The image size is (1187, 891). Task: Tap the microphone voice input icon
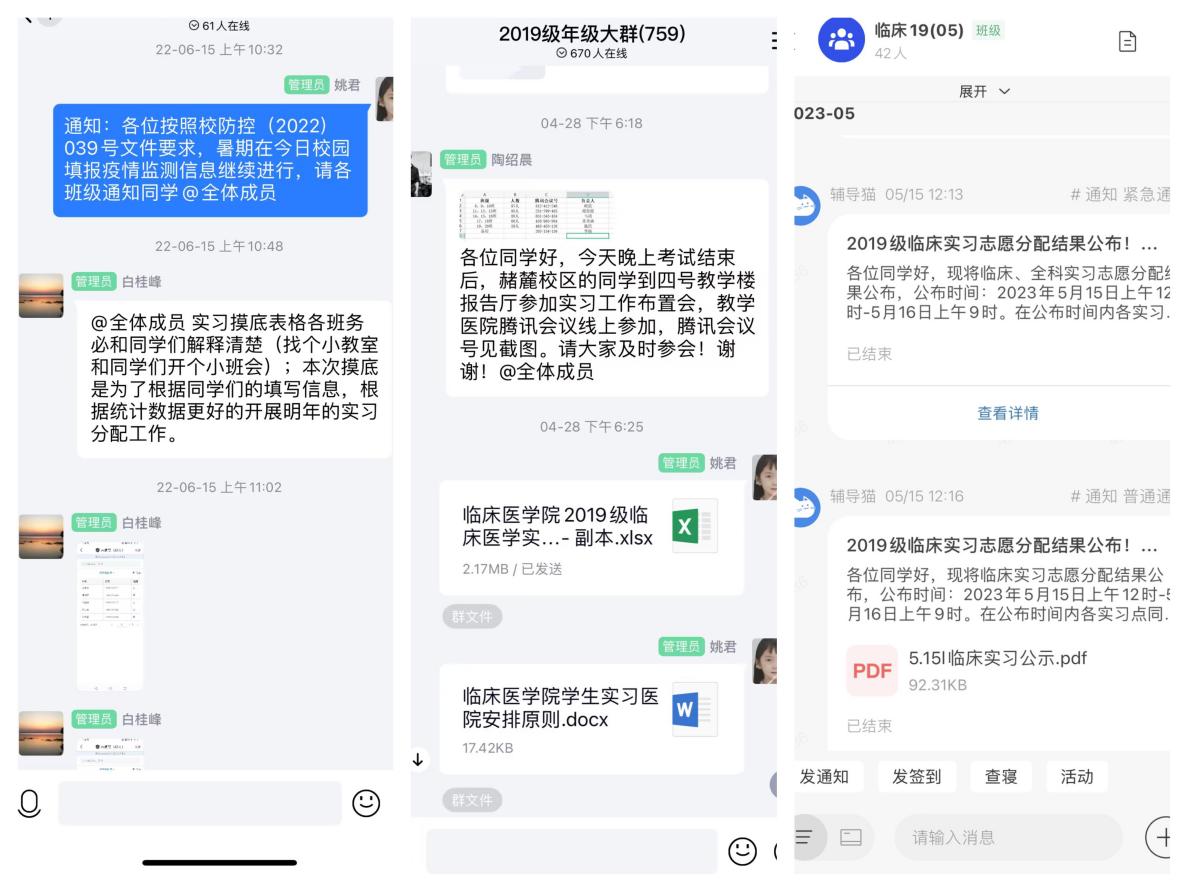(x=30, y=803)
